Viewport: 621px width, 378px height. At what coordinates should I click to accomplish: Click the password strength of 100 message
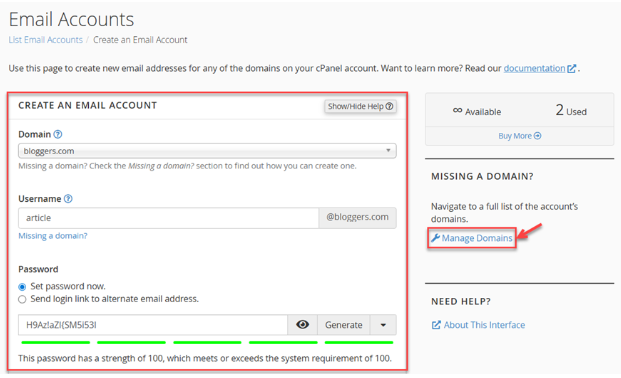(x=205, y=358)
